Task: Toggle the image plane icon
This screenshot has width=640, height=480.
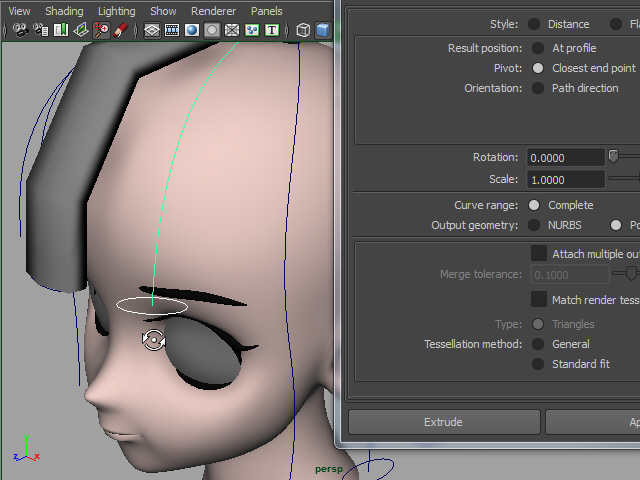Action: tap(82, 30)
